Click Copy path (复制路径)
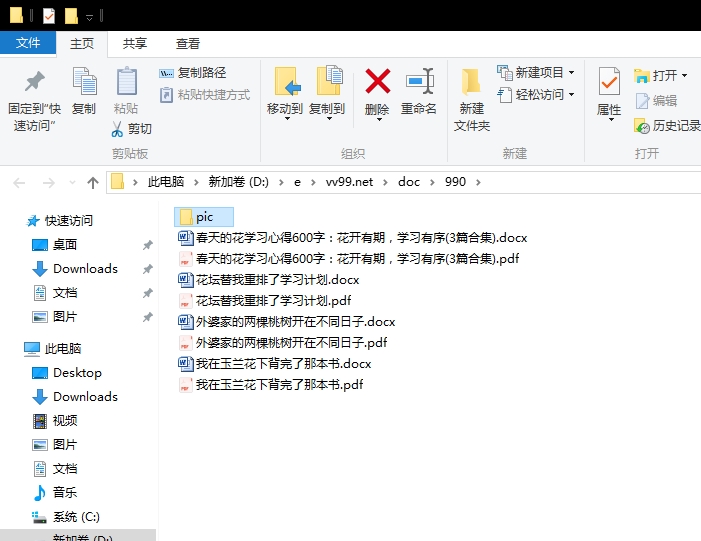 [193, 72]
